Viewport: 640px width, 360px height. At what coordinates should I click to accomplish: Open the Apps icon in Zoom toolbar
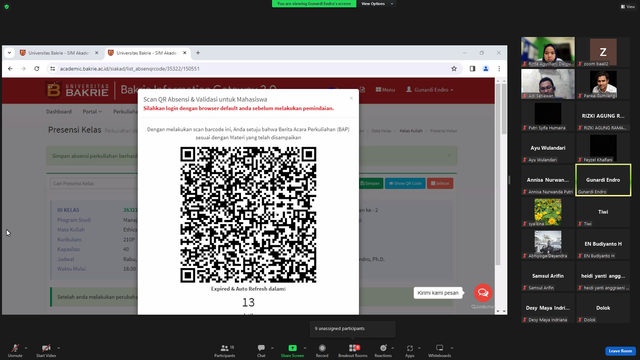[x=409, y=348]
